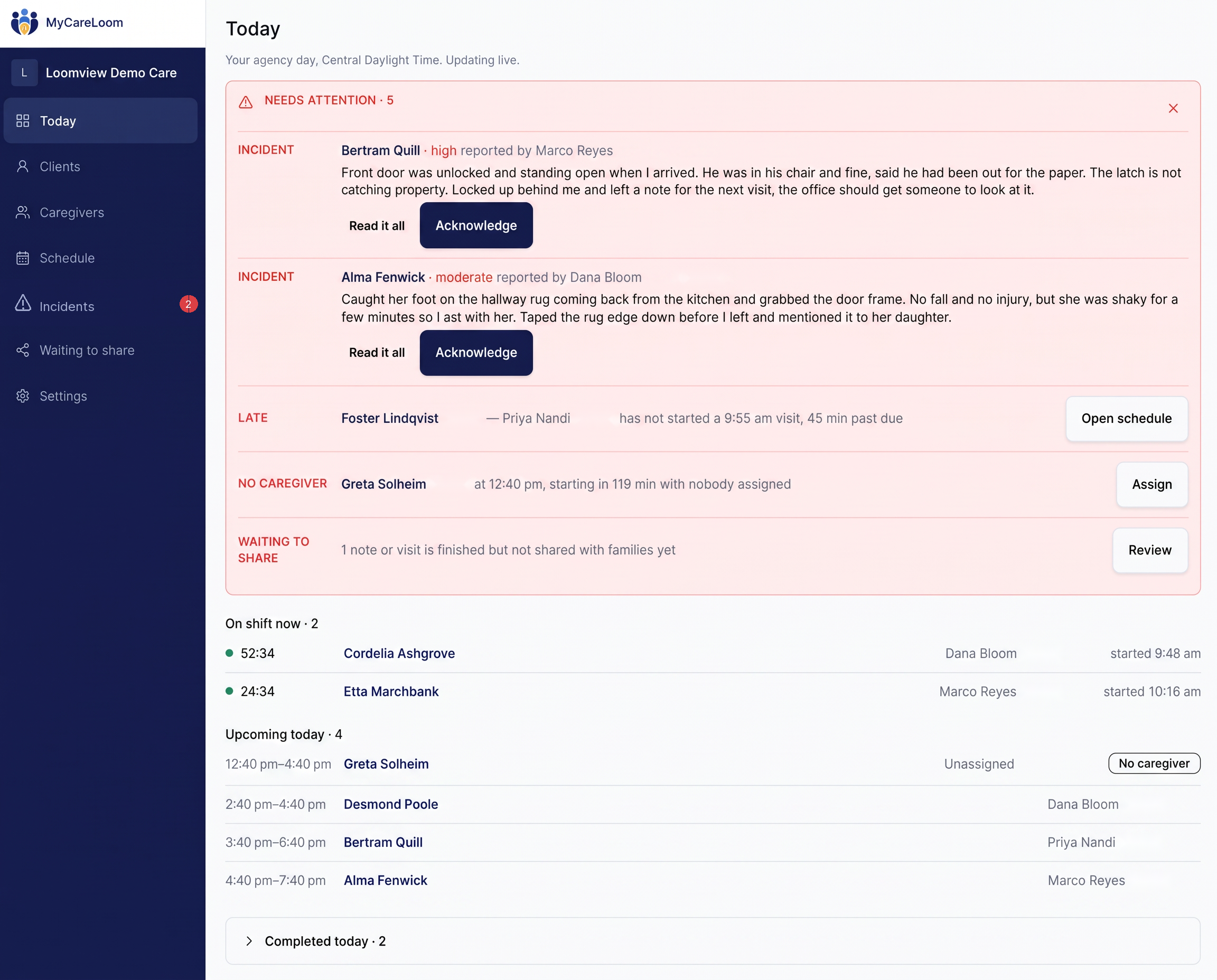Click the 'On shift now · 2' heading
The image size is (1217, 980).
point(272,623)
